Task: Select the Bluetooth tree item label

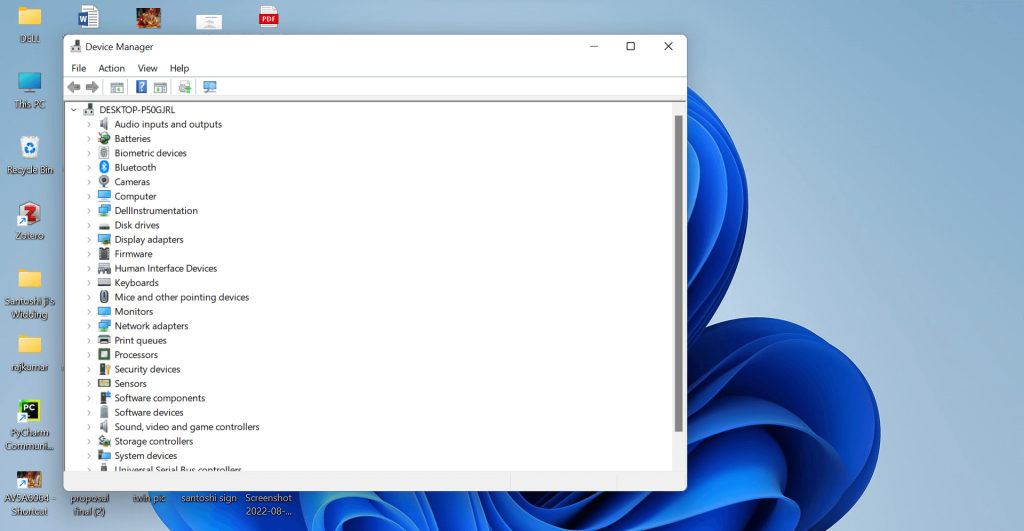Action: coord(135,167)
